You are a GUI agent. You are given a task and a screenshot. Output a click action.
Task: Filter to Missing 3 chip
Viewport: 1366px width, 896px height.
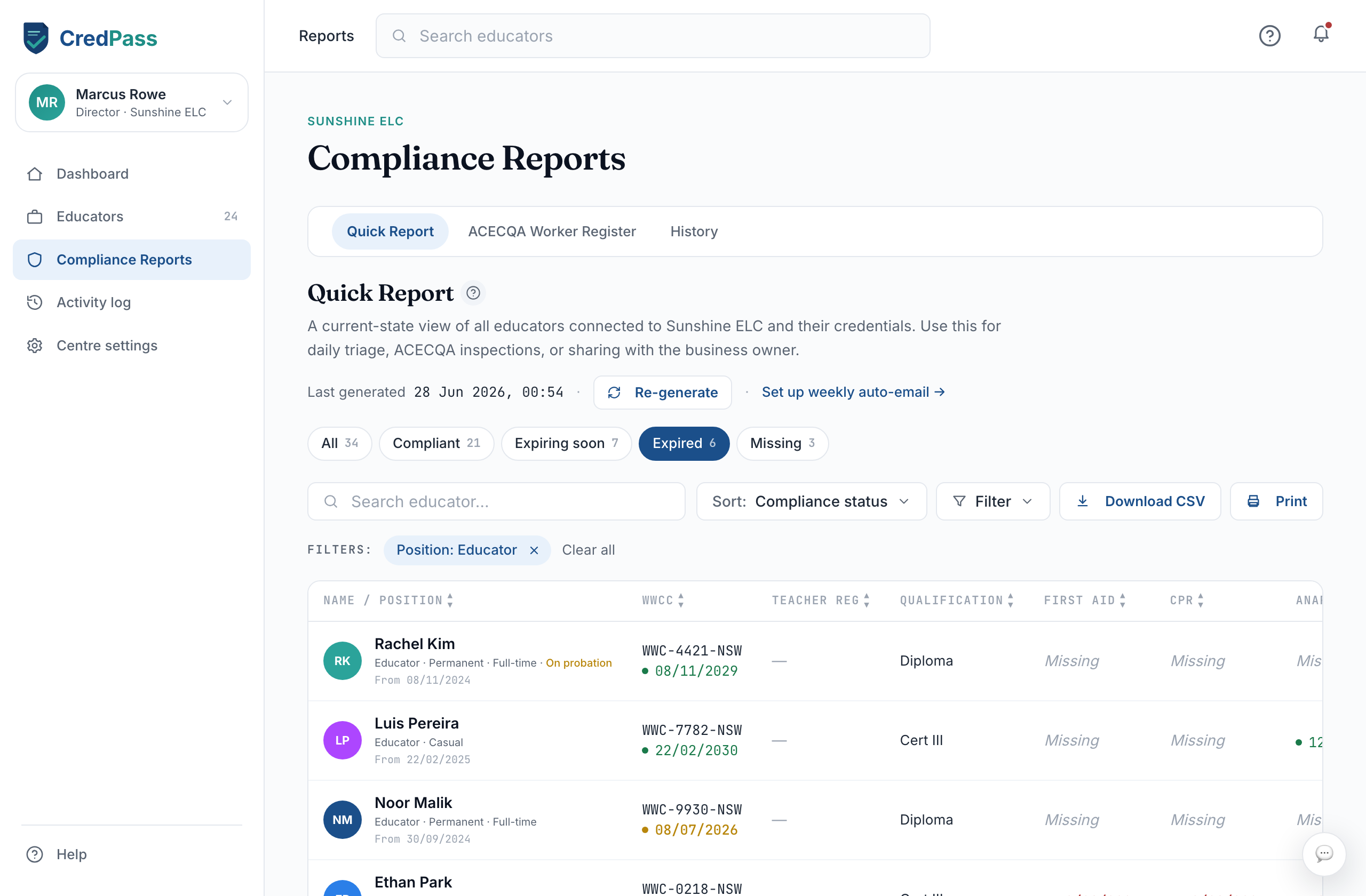(x=782, y=443)
